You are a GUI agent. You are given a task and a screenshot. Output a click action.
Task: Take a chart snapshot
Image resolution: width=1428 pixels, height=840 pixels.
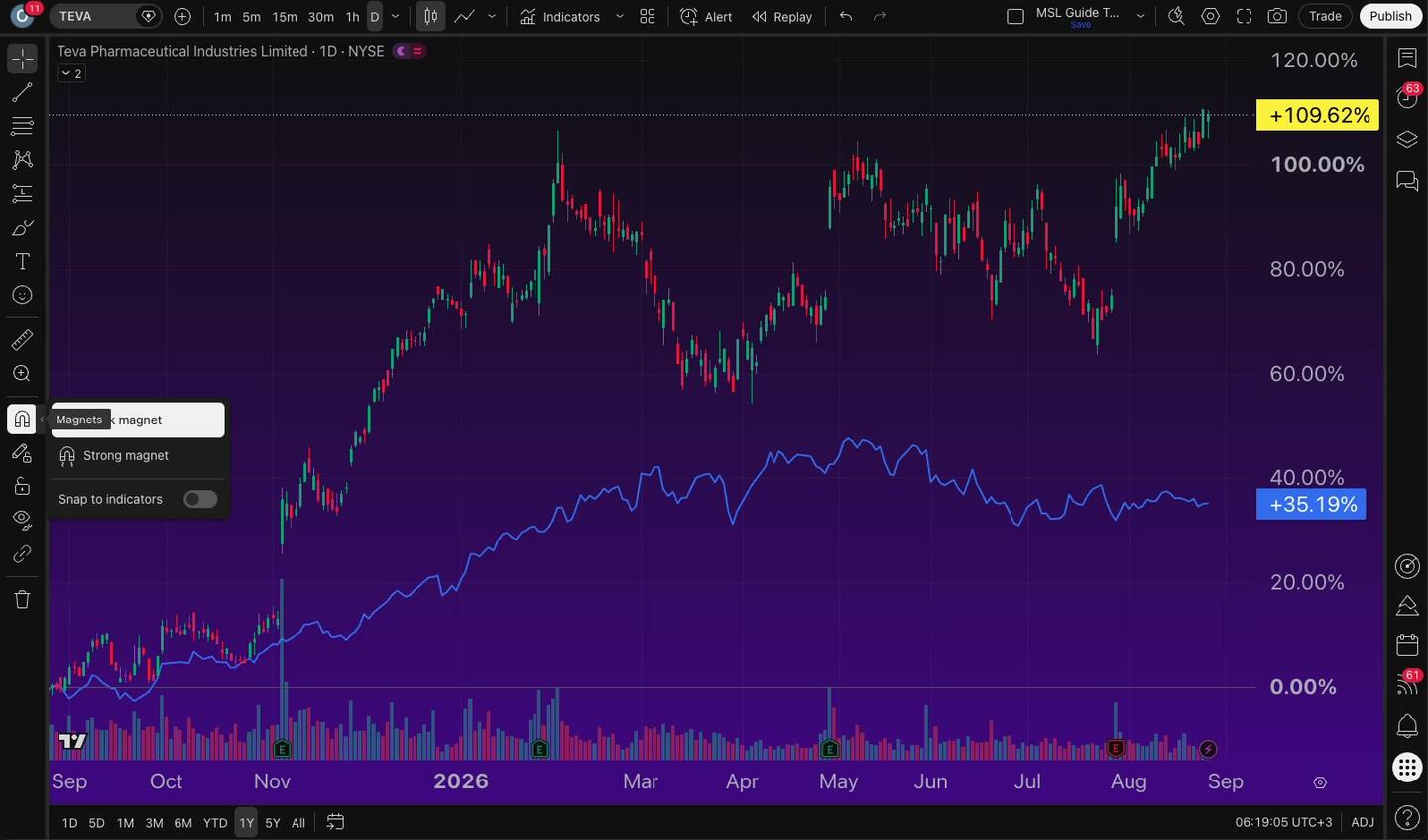[1278, 16]
